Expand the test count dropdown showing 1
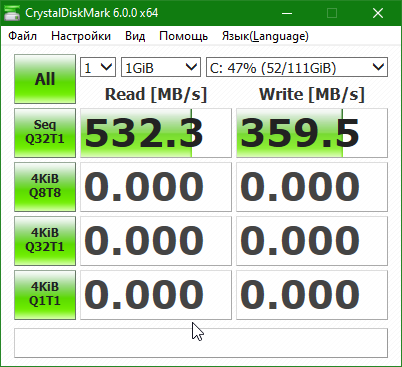402x367 pixels. (x=98, y=67)
